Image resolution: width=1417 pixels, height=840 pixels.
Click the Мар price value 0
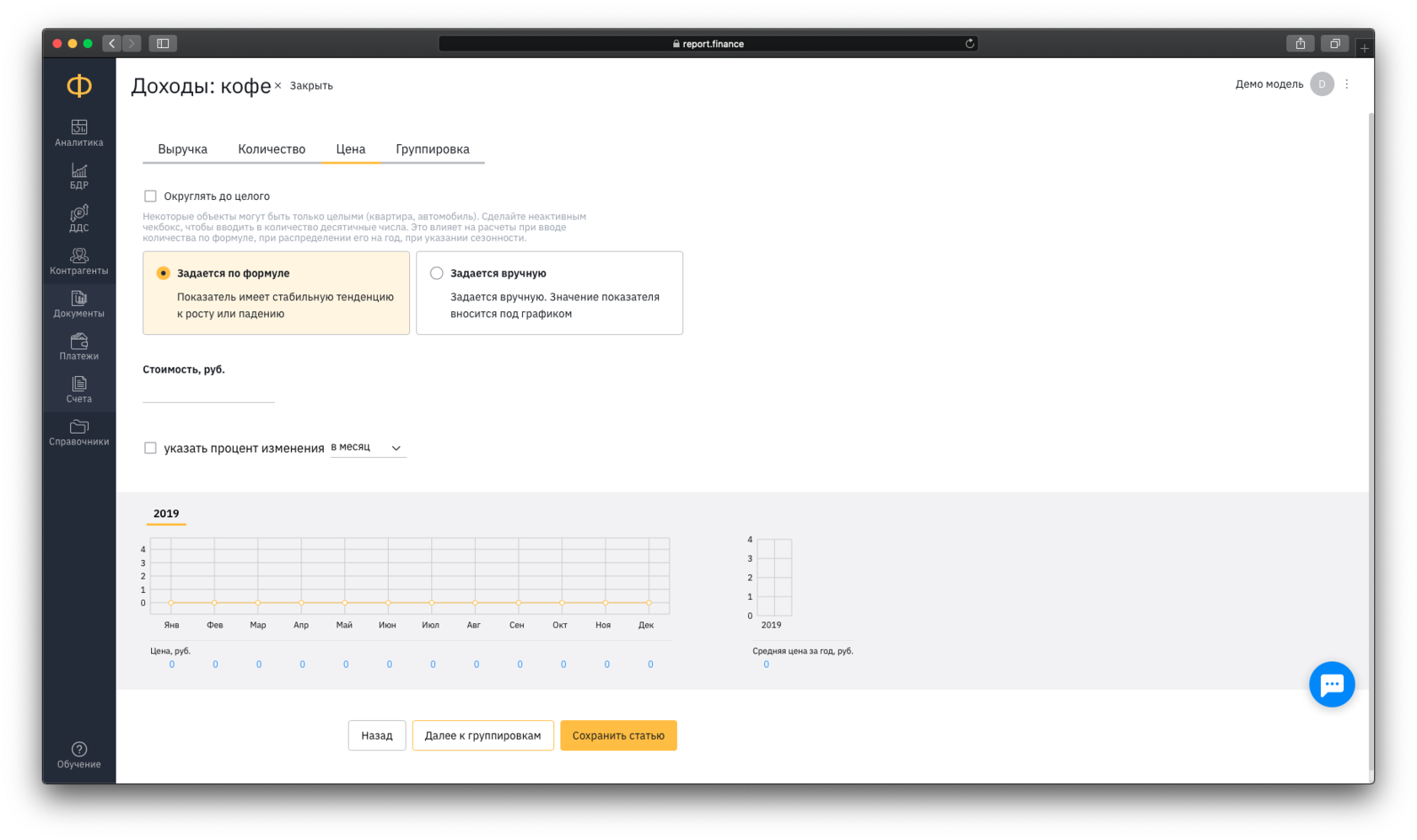(259, 665)
